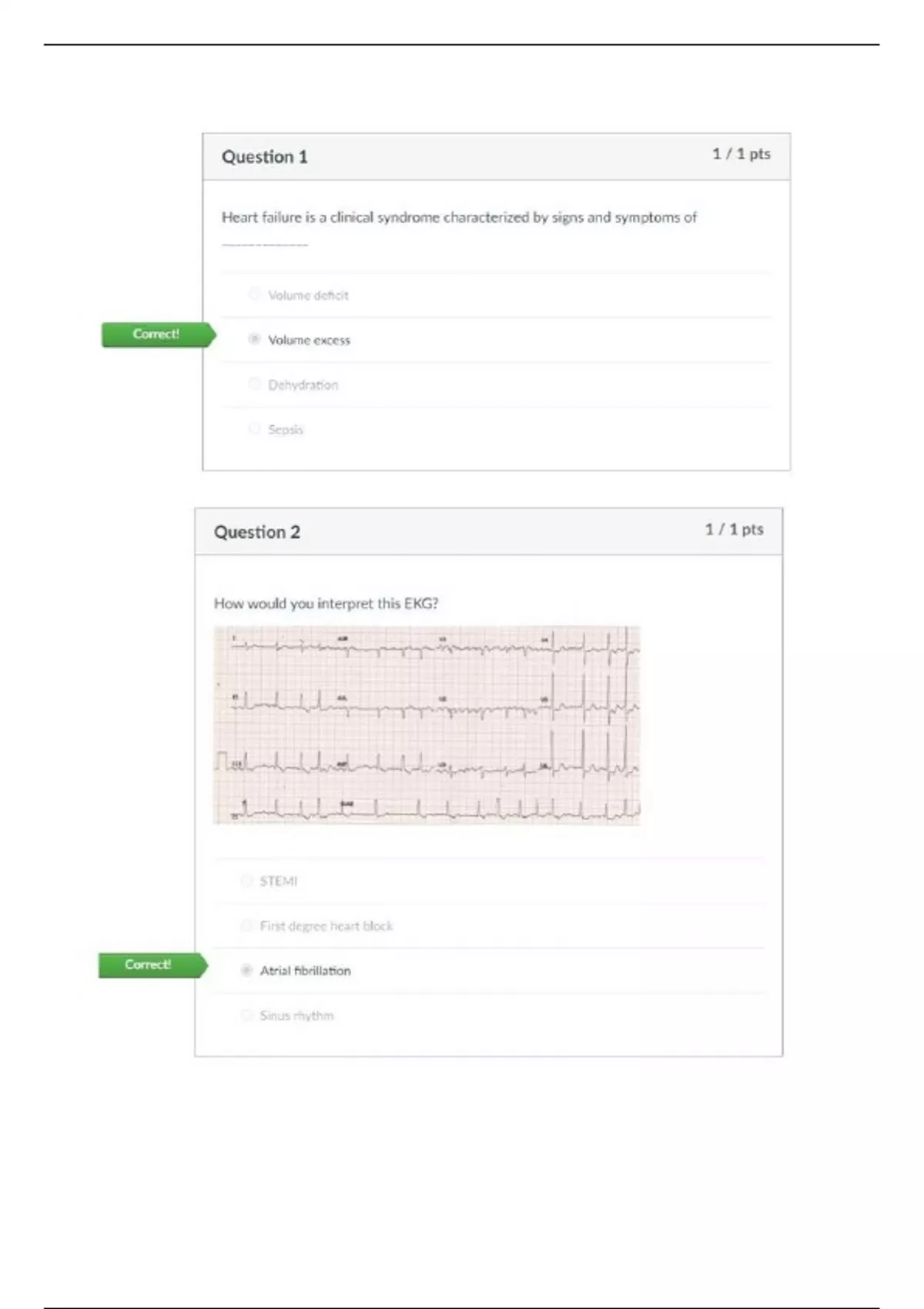The image size is (924, 1309).
Task: Select the STEMI radio button
Action: [246, 880]
